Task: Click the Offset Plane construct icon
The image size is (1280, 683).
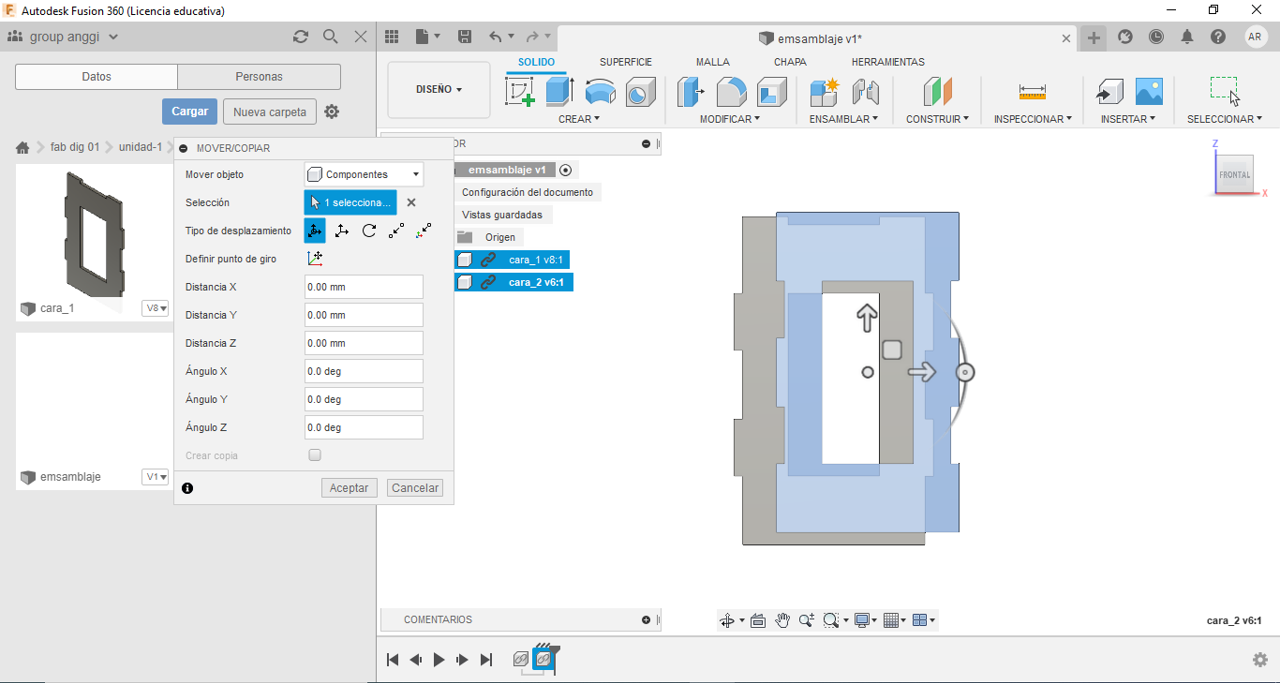Action: tap(937, 92)
